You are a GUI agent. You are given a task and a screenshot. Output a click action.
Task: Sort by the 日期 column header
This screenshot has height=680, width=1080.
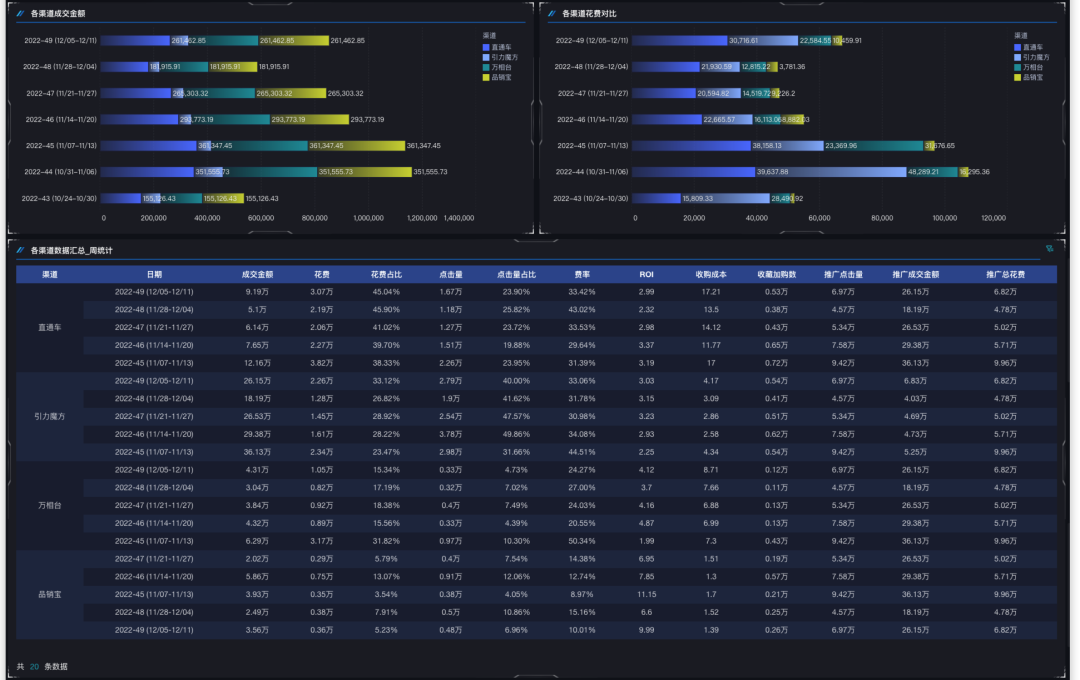pos(154,274)
